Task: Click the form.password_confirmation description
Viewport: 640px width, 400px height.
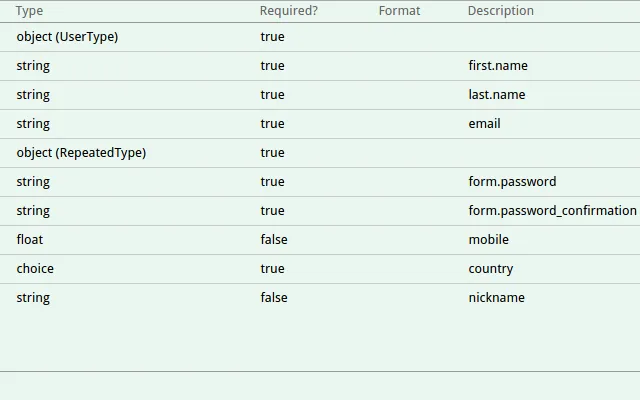Action: coord(552,211)
